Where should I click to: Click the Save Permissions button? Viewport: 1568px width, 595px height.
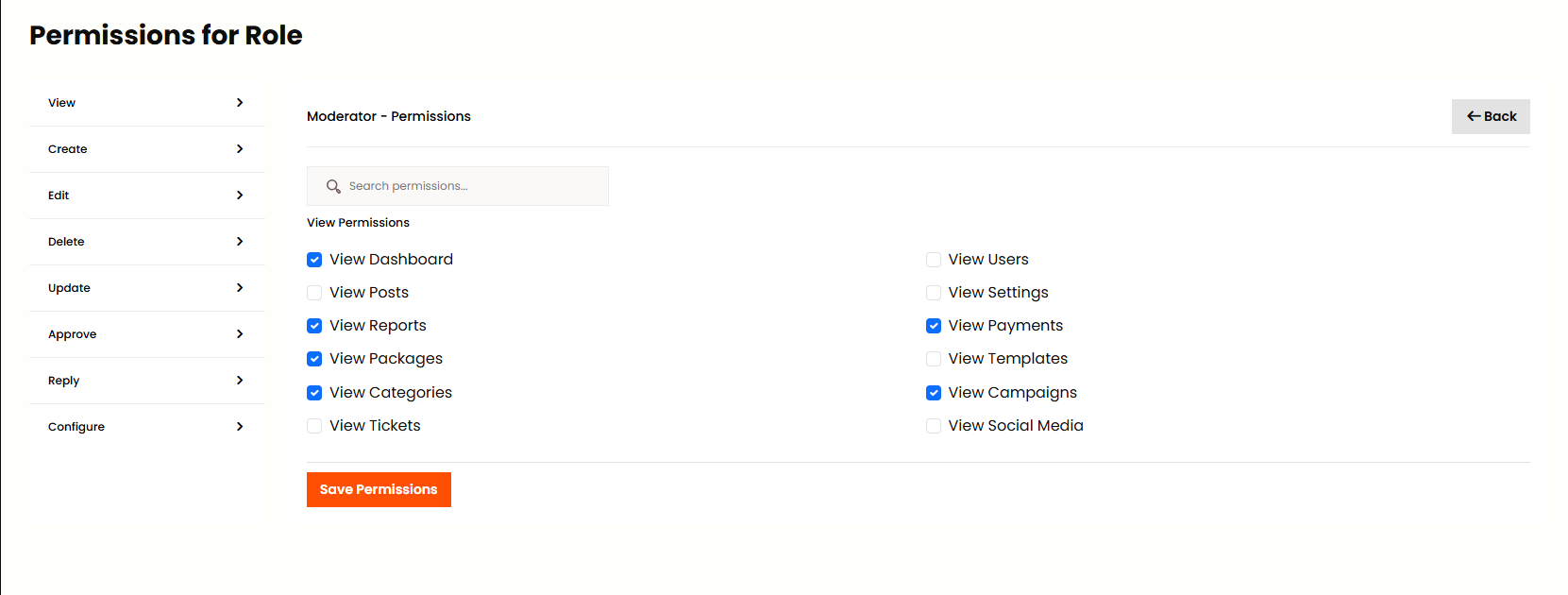click(379, 489)
